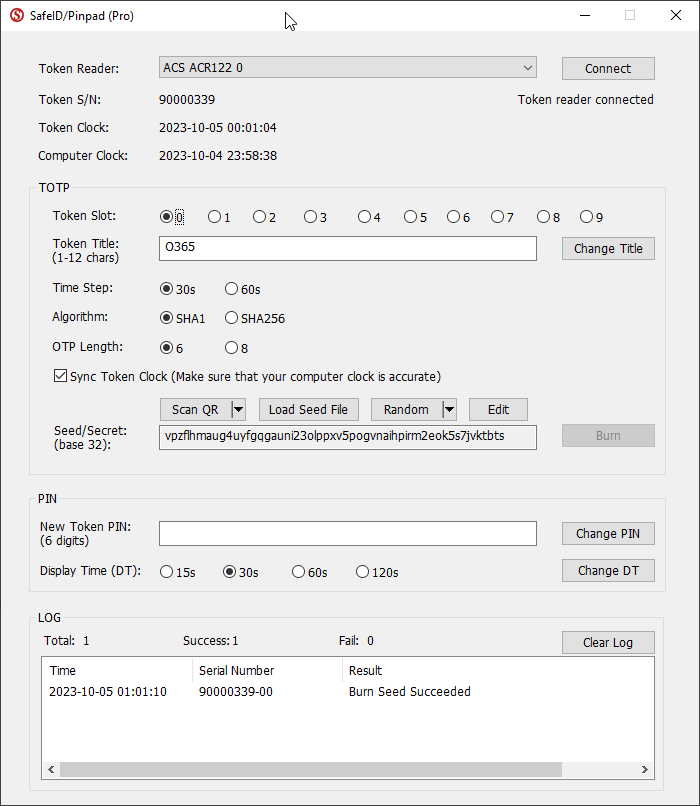Click into the Token Title field
Screen dimensions: 700x806
(x=347, y=248)
